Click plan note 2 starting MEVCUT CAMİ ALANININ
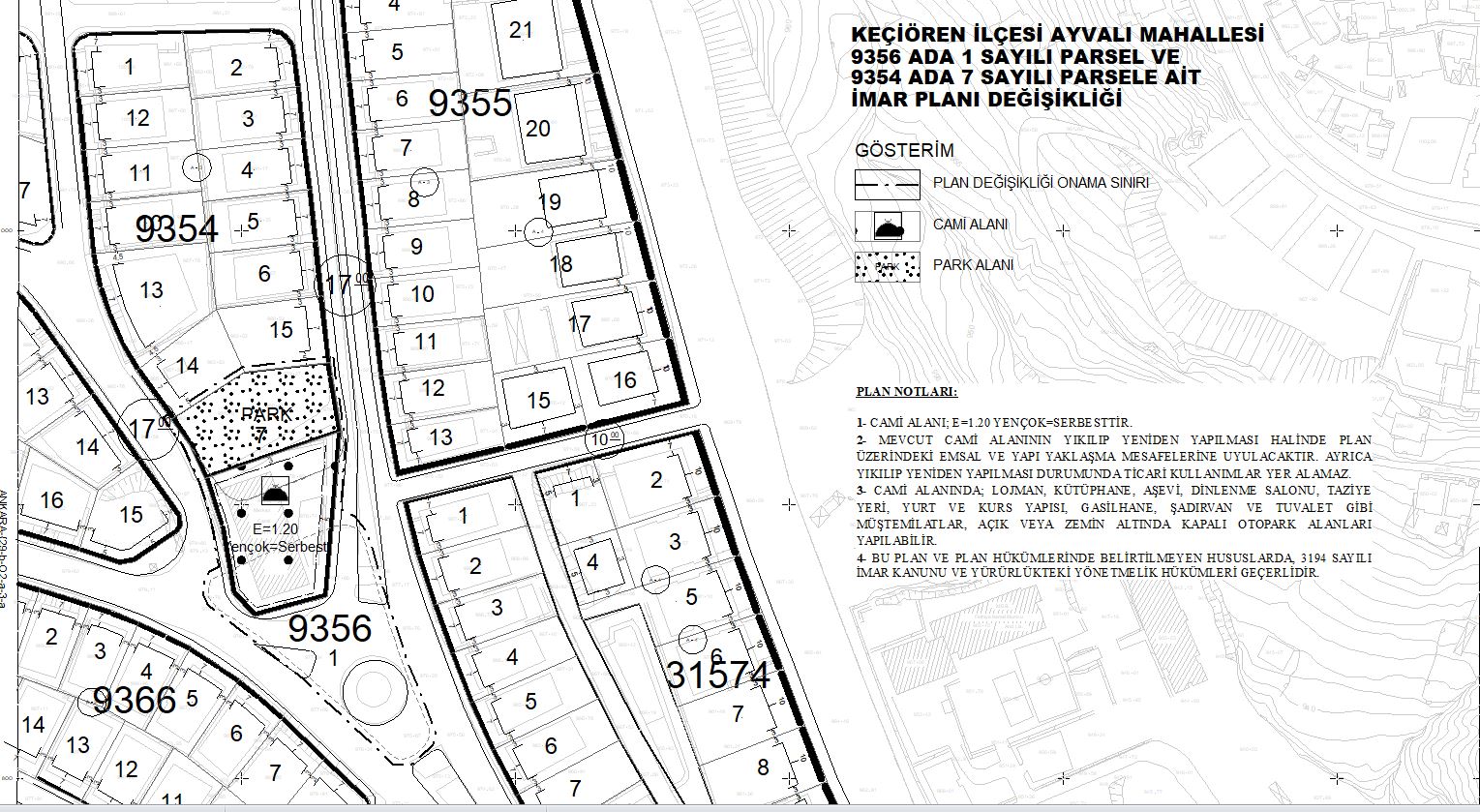 point(1114,457)
